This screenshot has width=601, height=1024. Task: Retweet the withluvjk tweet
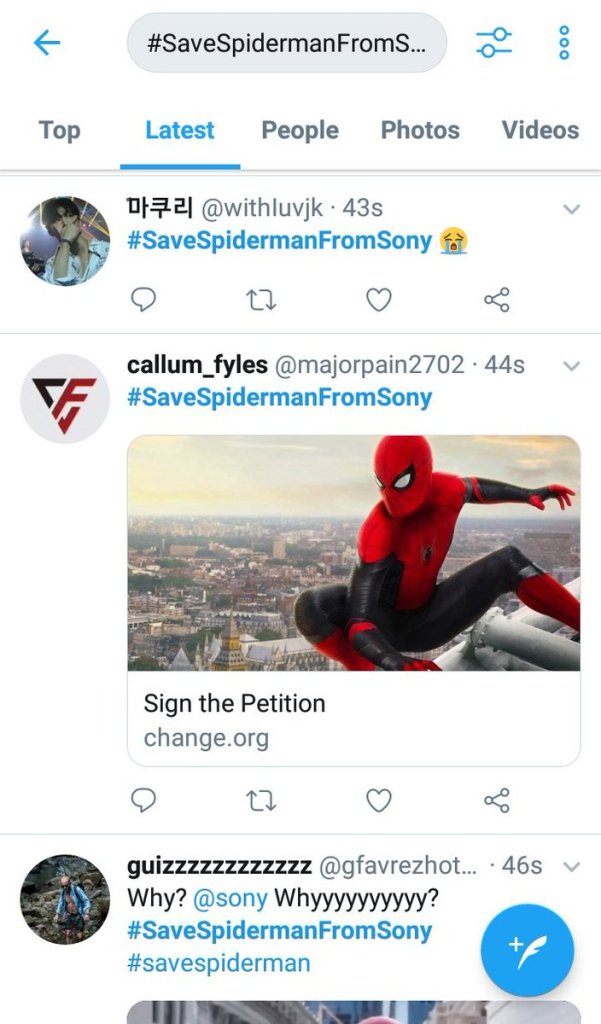[x=261, y=299]
